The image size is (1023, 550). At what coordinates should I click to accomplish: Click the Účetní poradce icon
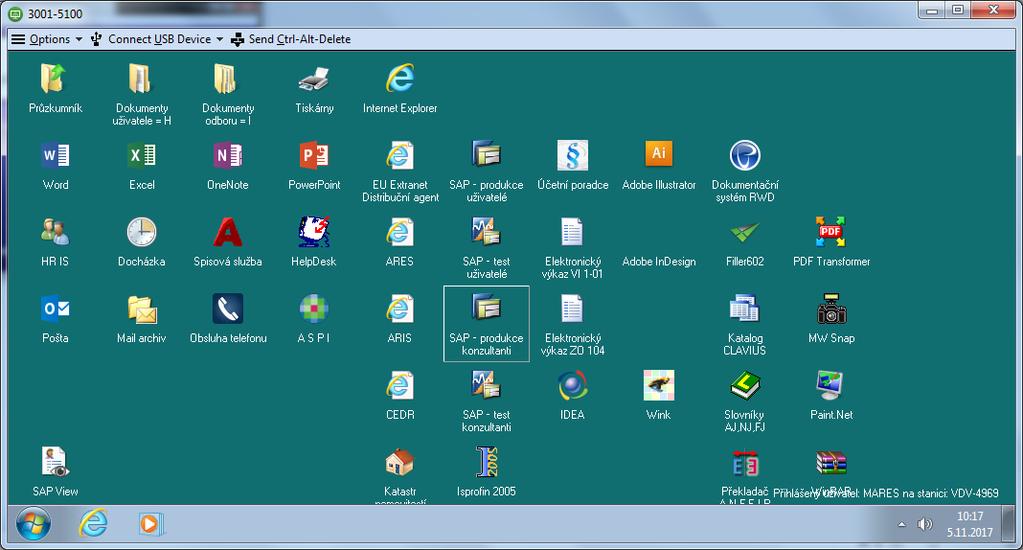click(572, 155)
